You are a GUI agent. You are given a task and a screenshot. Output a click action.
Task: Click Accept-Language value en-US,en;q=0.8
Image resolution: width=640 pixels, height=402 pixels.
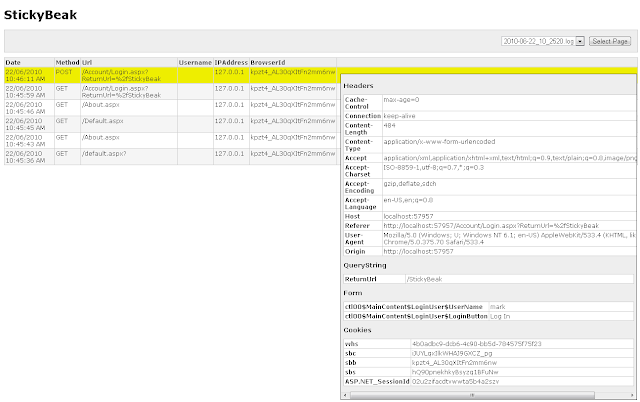(408, 200)
